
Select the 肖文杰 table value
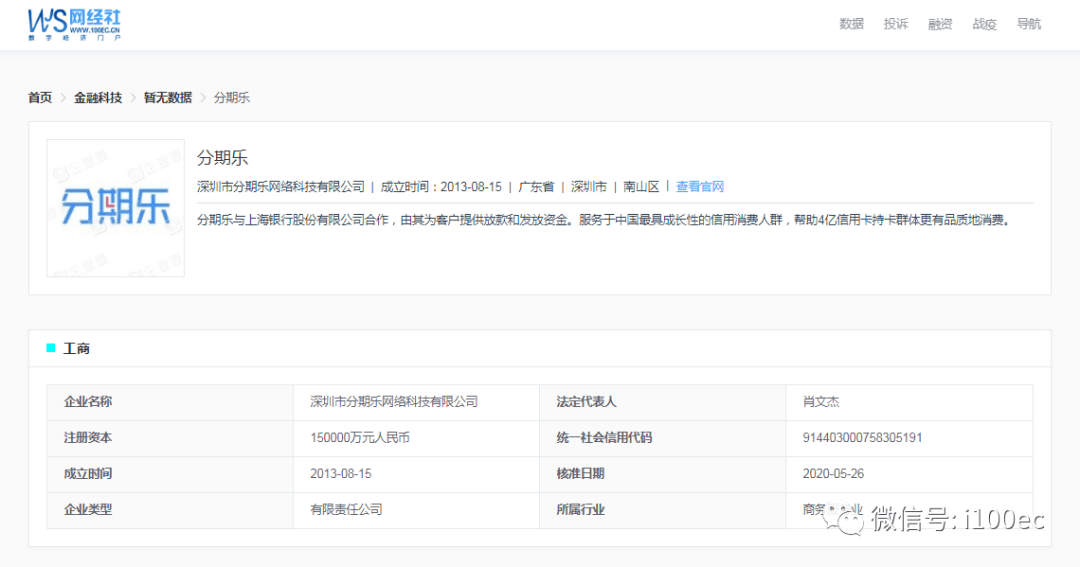tap(821, 402)
